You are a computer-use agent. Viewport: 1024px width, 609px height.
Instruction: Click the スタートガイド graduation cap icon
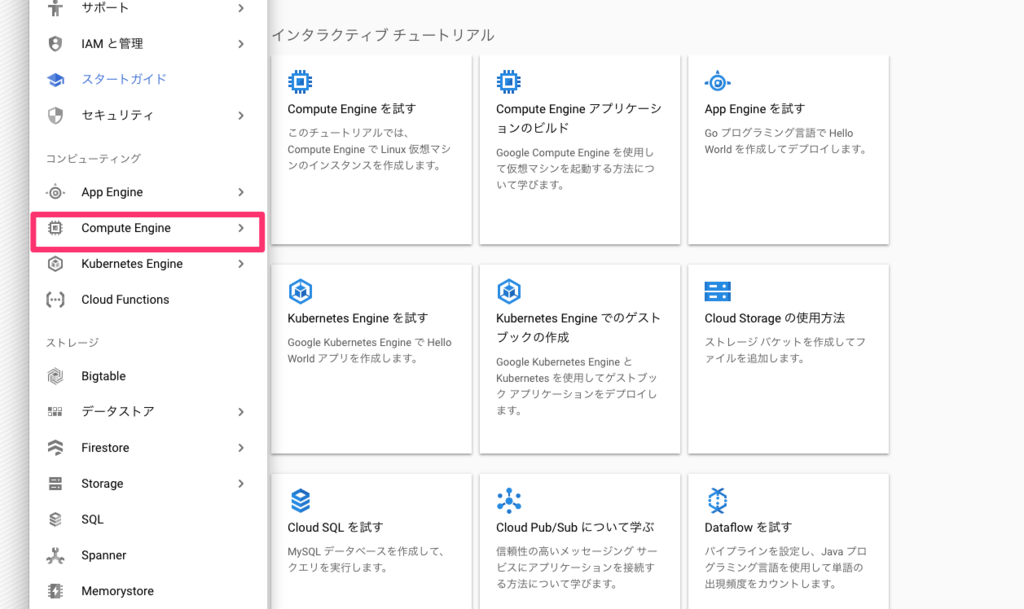point(56,80)
